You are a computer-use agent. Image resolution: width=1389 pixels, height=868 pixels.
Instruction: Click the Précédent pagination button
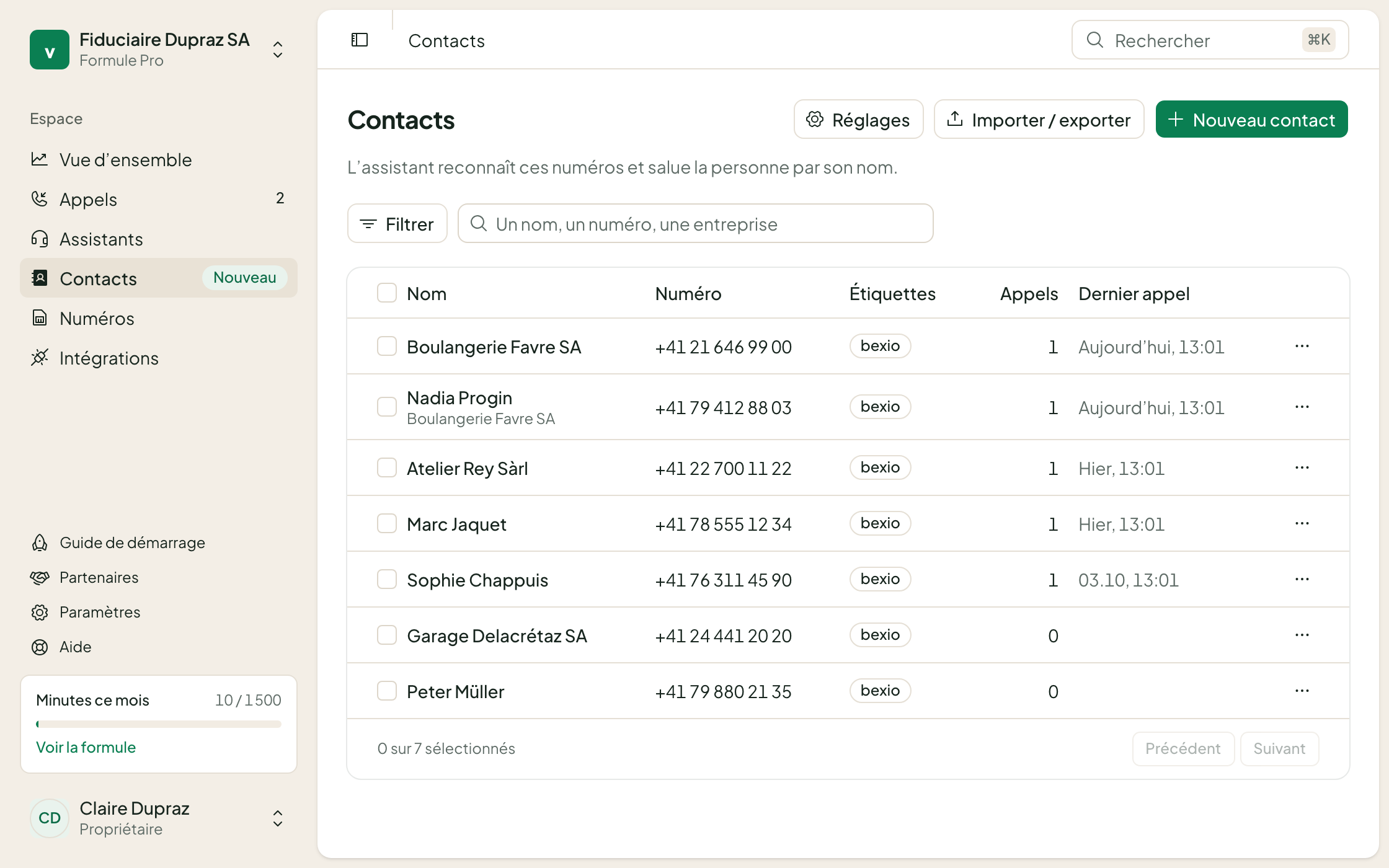coord(1183,748)
